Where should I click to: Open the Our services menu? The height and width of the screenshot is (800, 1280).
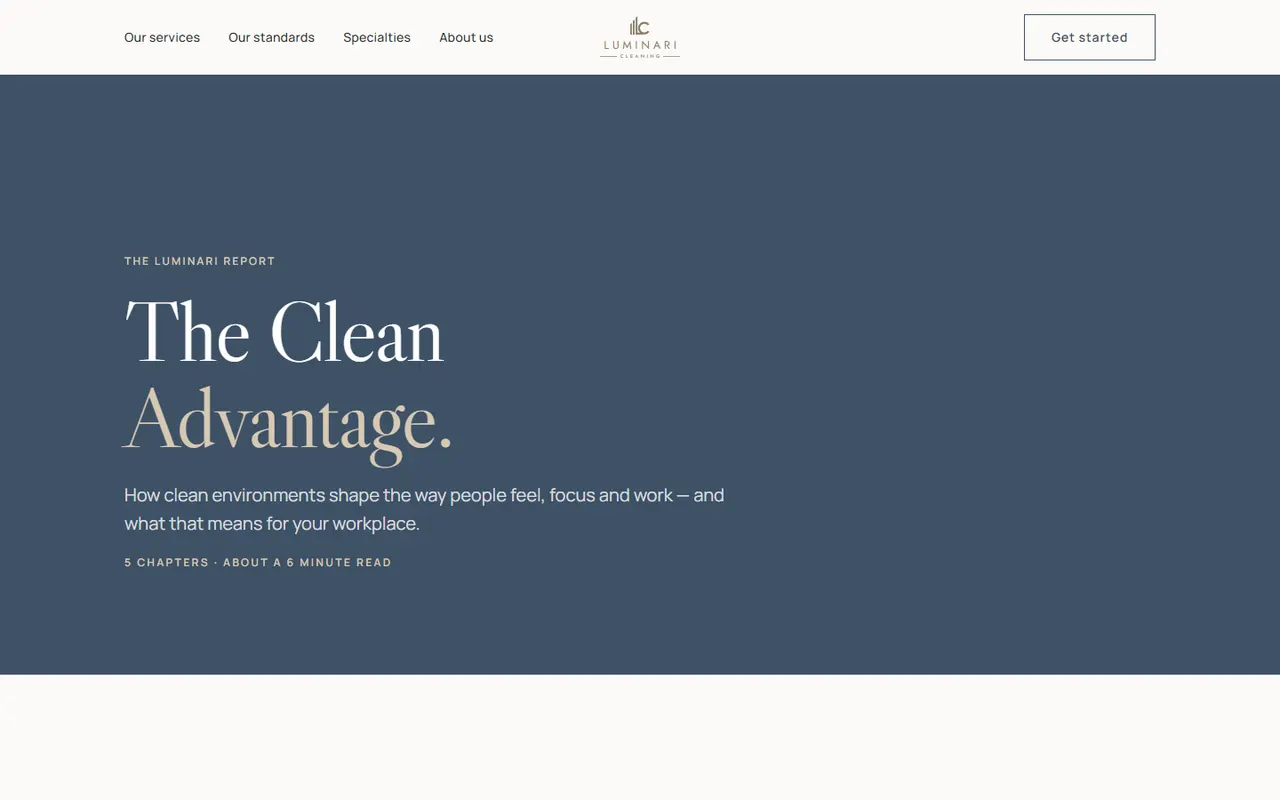coord(162,37)
